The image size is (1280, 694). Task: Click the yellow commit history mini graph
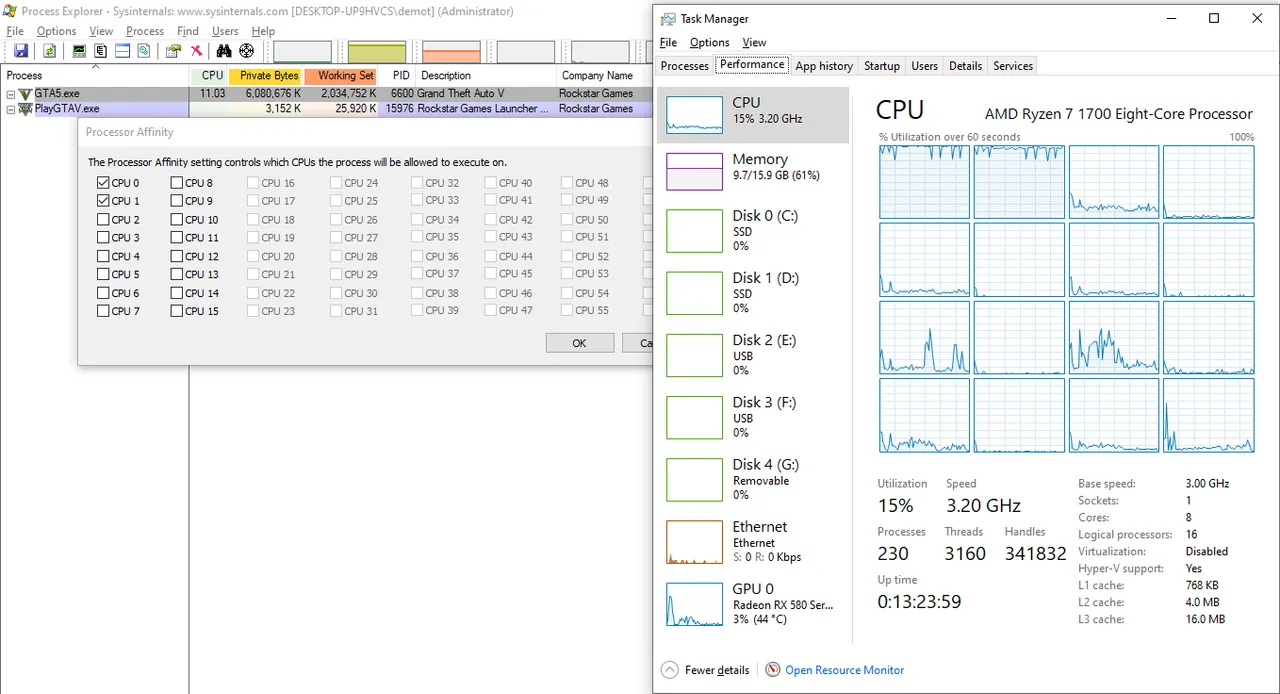tap(377, 52)
